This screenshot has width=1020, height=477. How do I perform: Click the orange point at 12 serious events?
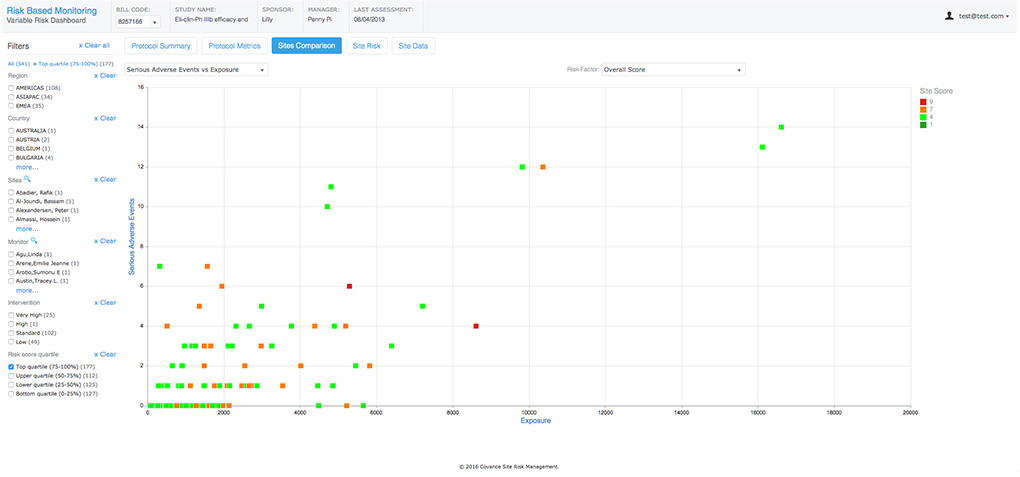point(543,167)
